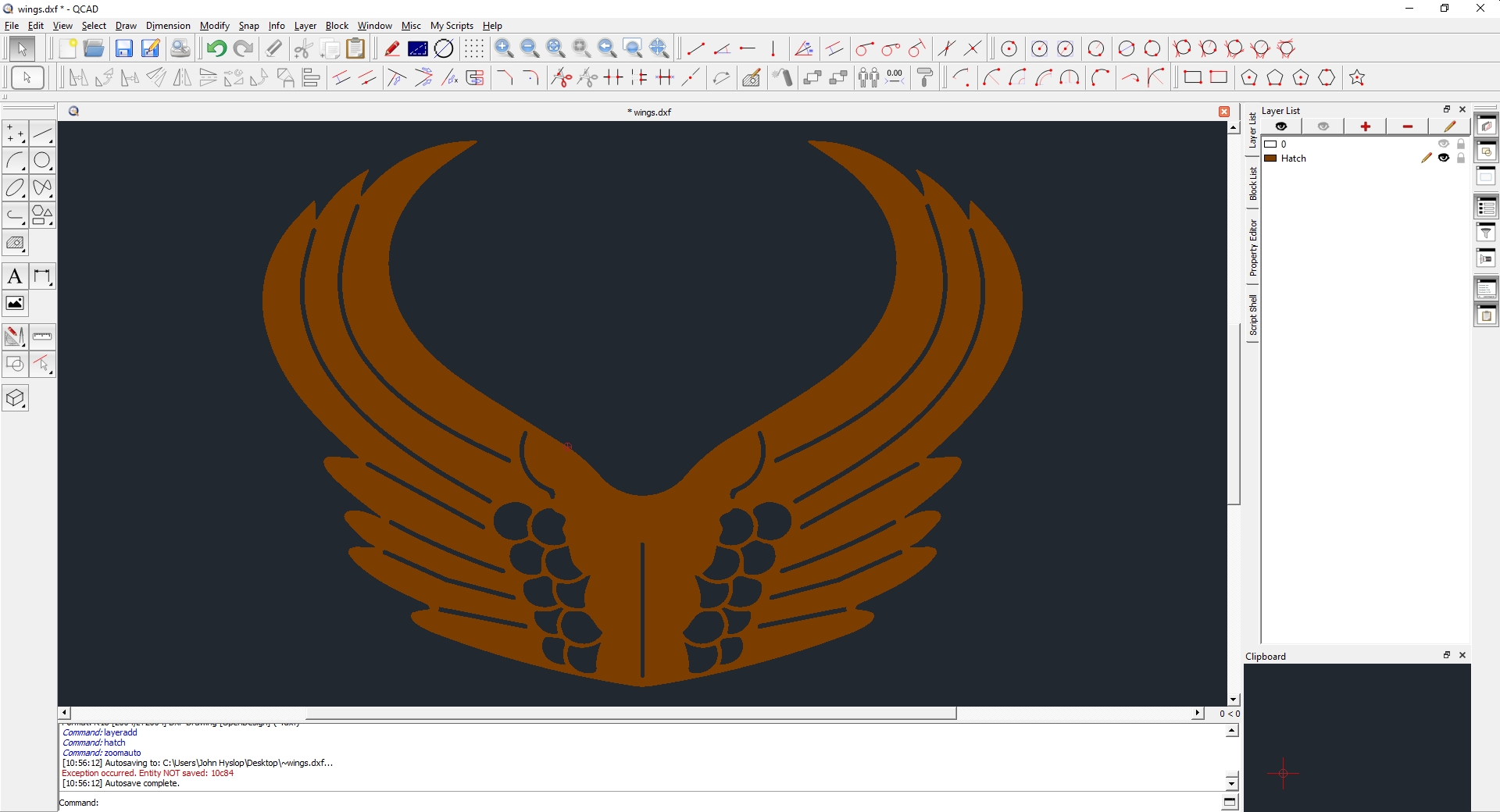
Task: Click the Zoom In magnifier icon
Action: [504, 49]
